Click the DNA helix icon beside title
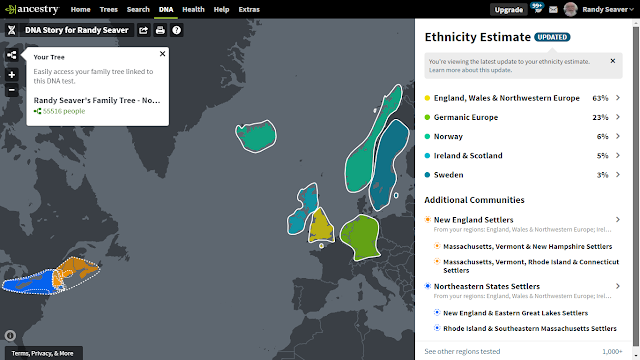This screenshot has width=640, height=360. [x=11, y=30]
